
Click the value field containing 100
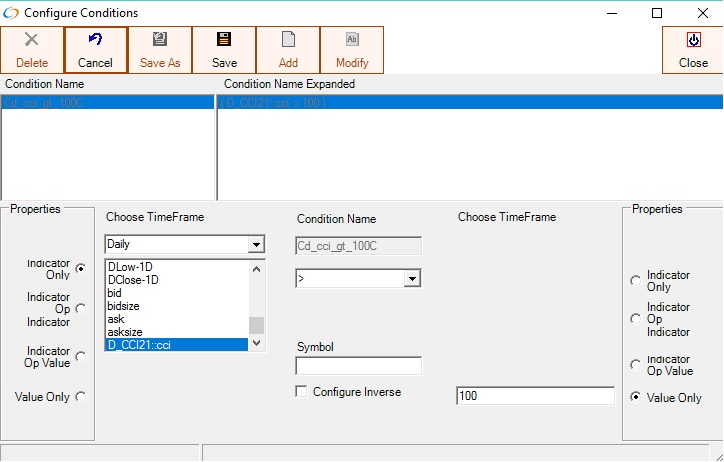tap(535, 396)
